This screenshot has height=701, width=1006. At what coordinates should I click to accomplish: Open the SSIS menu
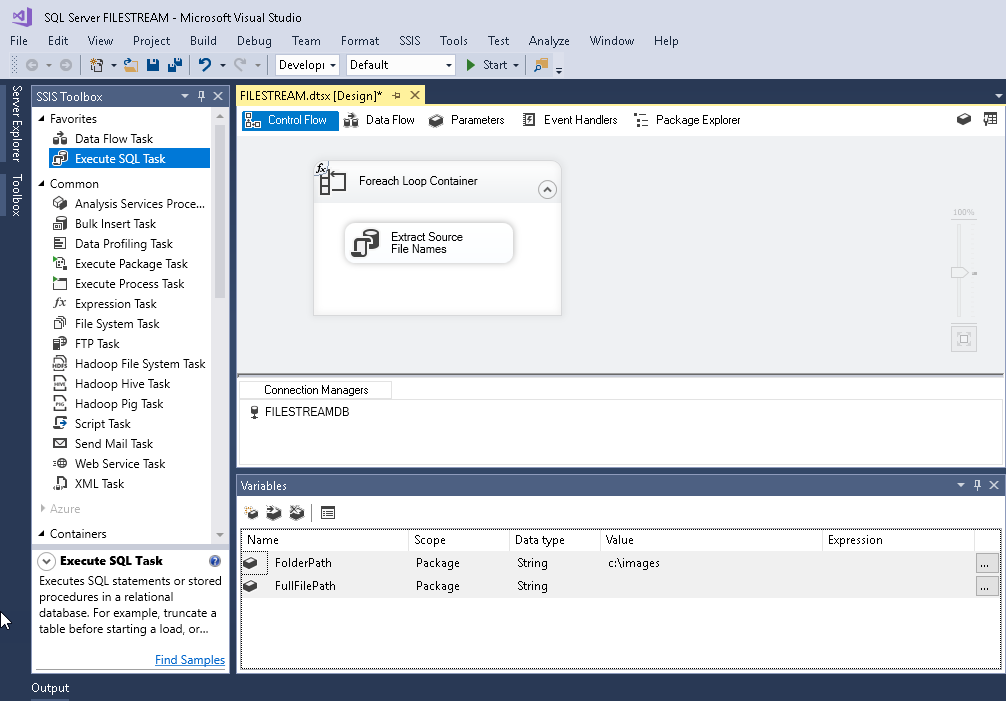[410, 41]
